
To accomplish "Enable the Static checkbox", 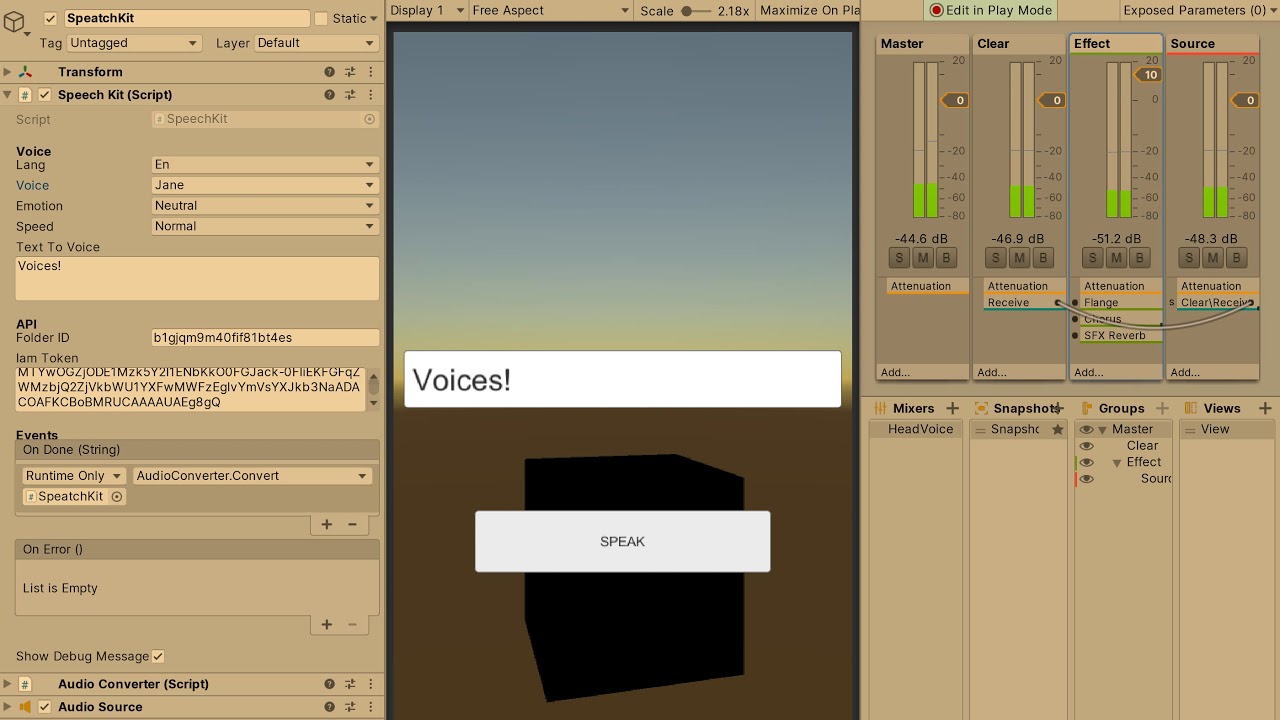I will click(x=321, y=18).
